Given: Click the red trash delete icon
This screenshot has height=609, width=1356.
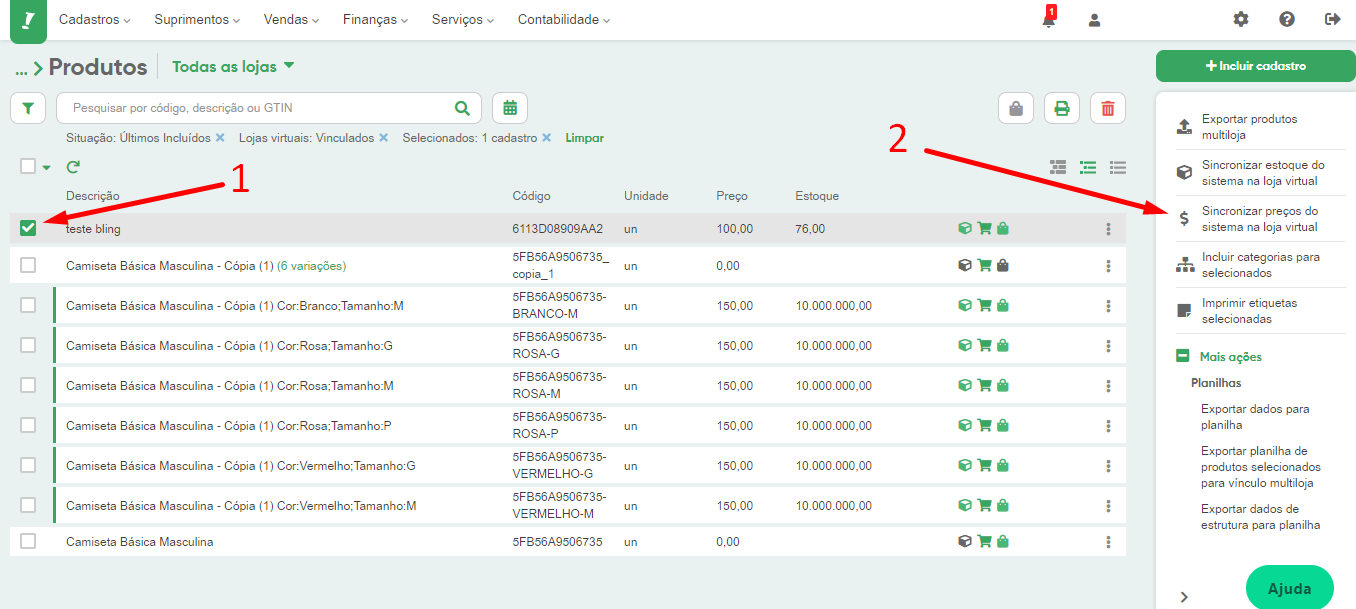Looking at the screenshot, I should point(1107,108).
